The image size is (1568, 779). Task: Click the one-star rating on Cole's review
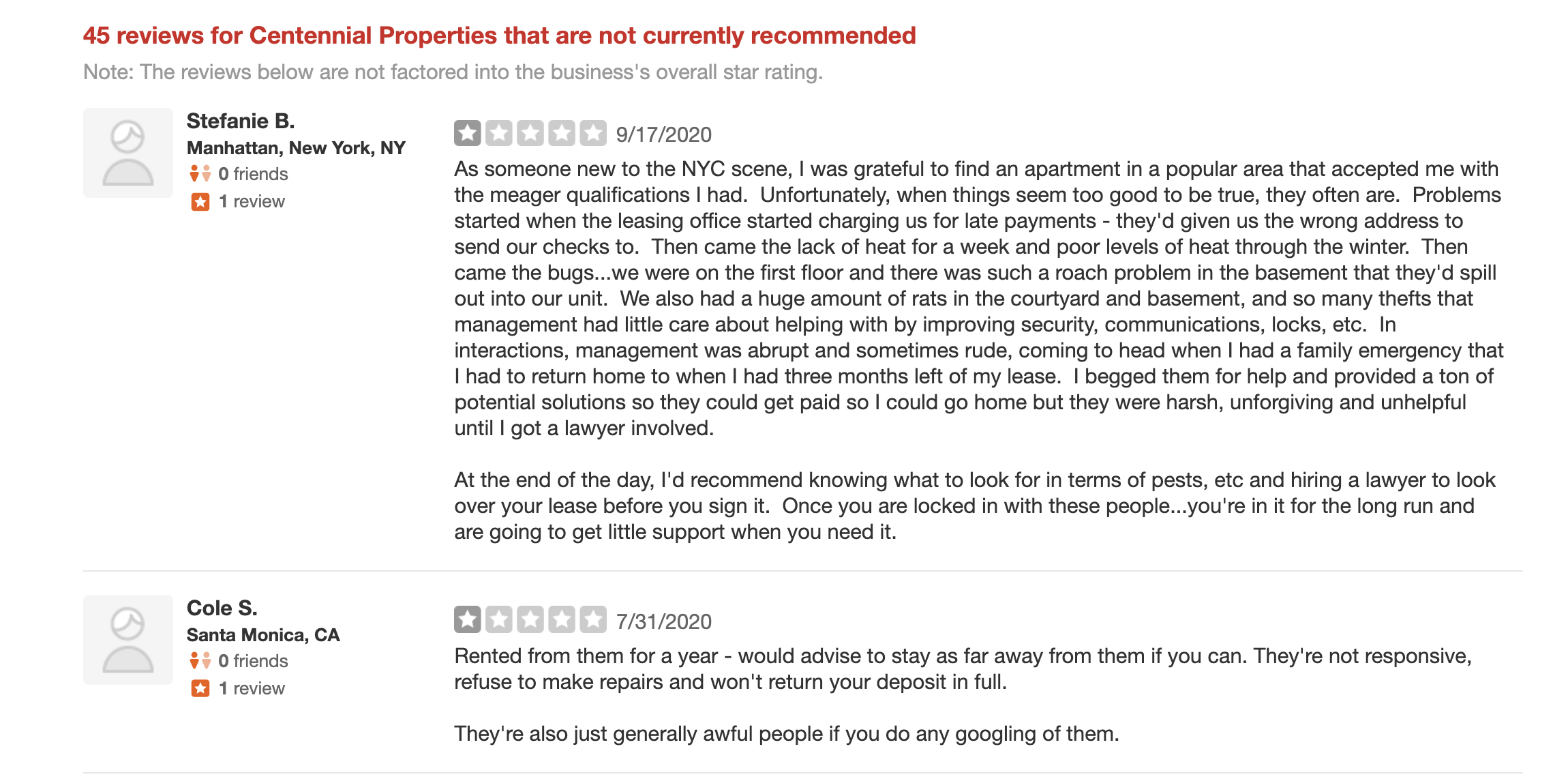tap(468, 620)
